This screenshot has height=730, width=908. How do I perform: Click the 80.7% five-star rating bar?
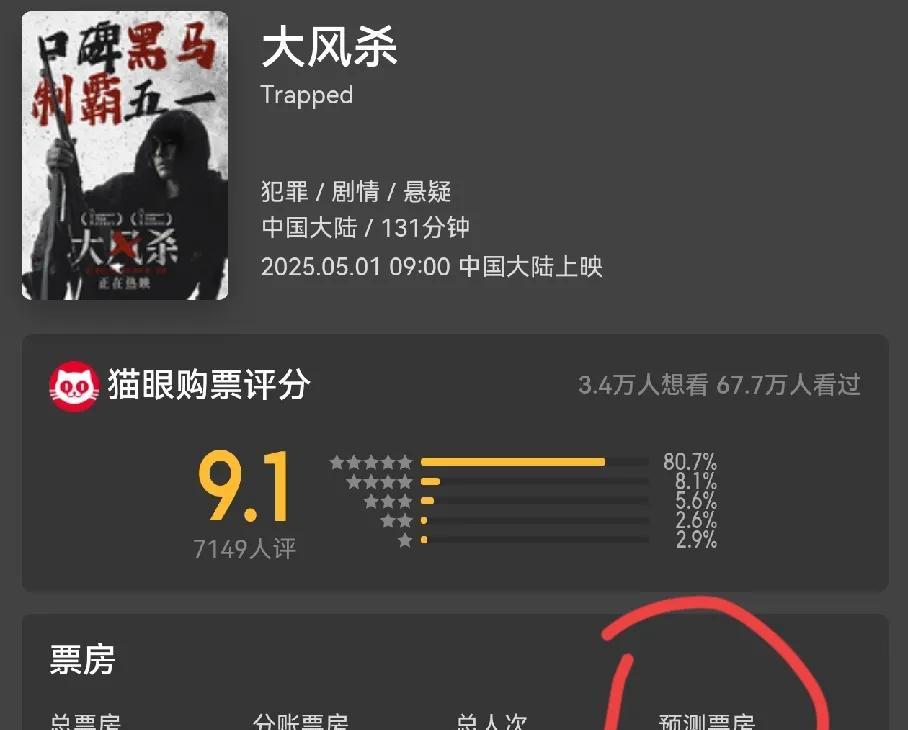[534, 462]
